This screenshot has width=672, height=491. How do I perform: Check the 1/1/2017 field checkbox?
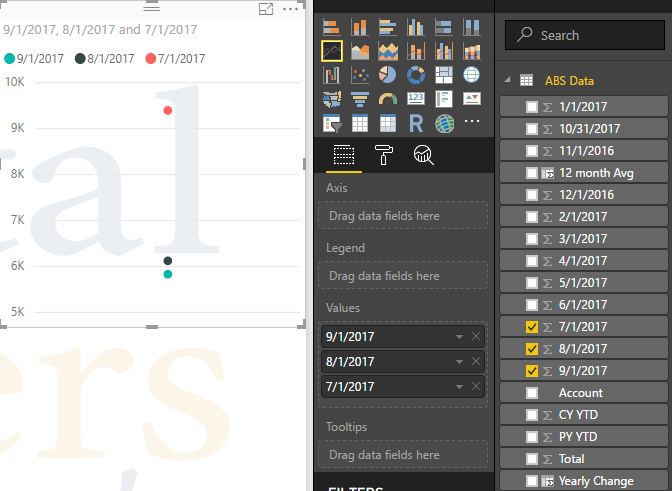(x=531, y=107)
